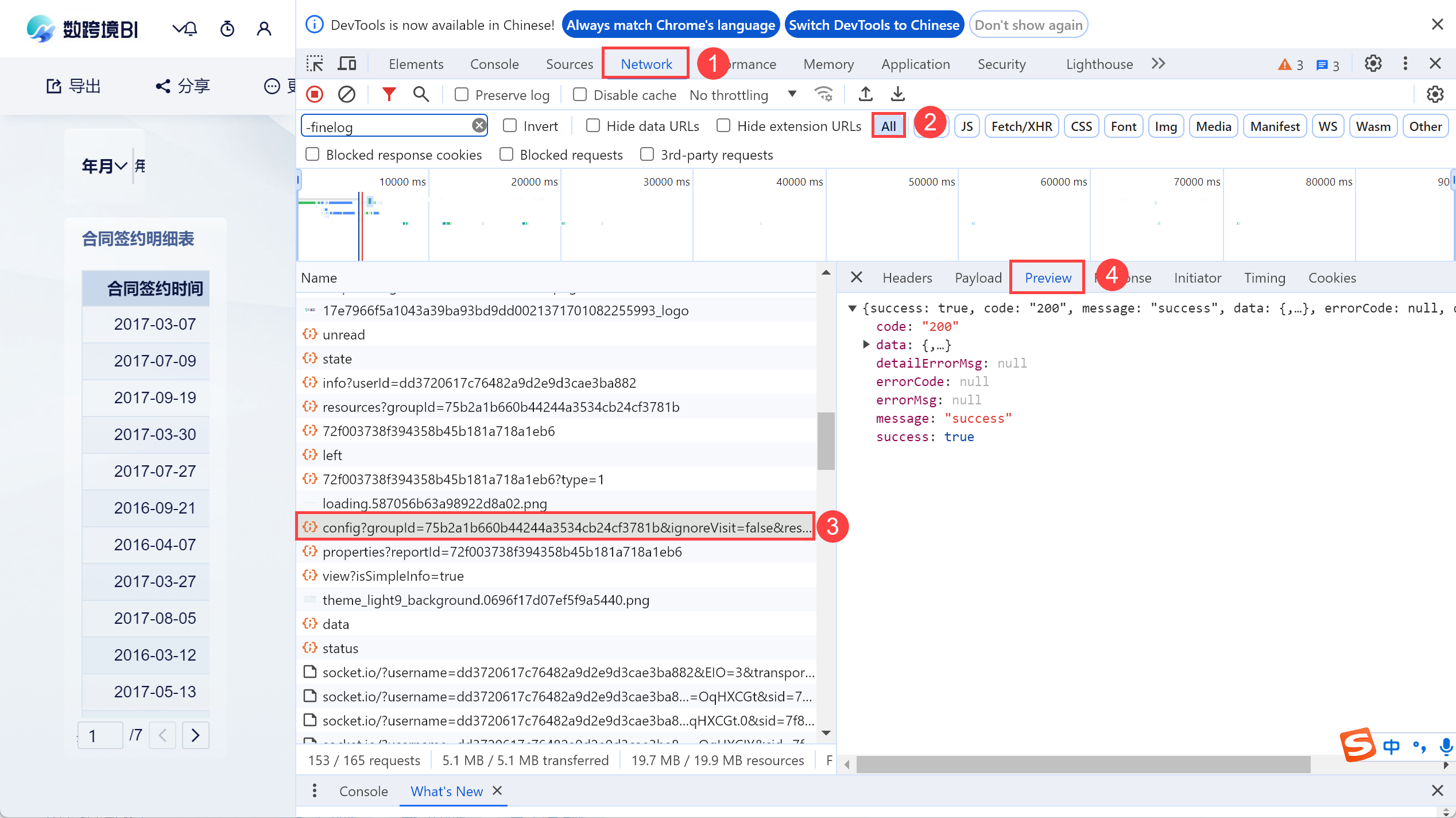
Task: Enable Preserve log checkbox
Action: pyautogui.click(x=462, y=95)
